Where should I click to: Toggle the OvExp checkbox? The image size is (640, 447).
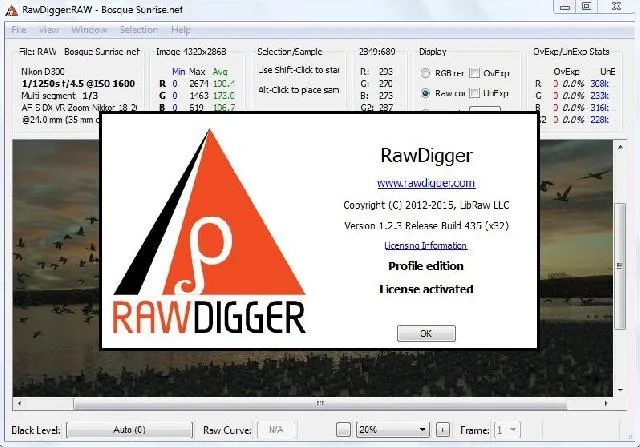click(474, 73)
